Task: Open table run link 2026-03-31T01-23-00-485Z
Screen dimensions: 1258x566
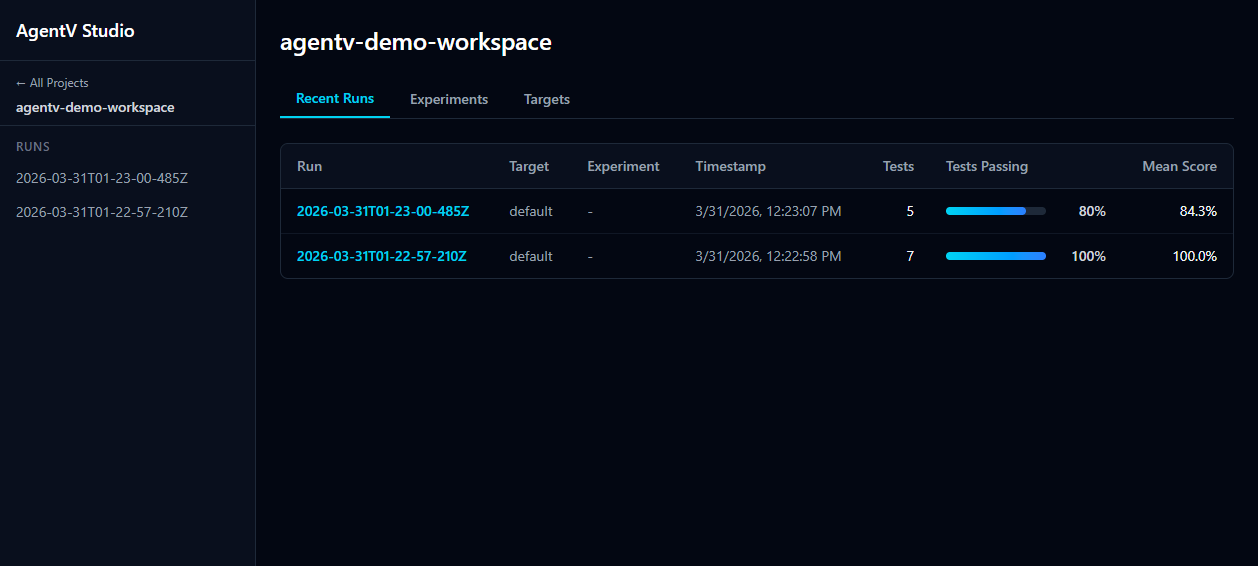Action: (x=383, y=211)
